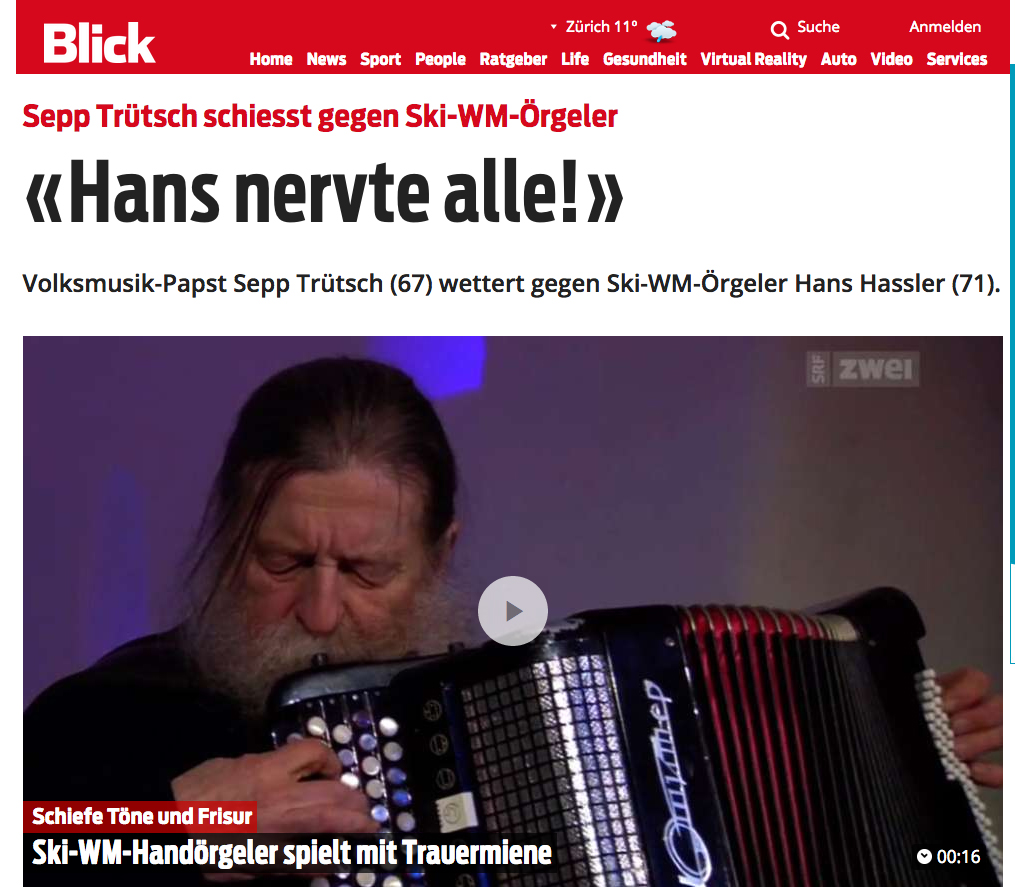Open the Home menu item
The width and height of the screenshot is (1015, 895).
[271, 60]
